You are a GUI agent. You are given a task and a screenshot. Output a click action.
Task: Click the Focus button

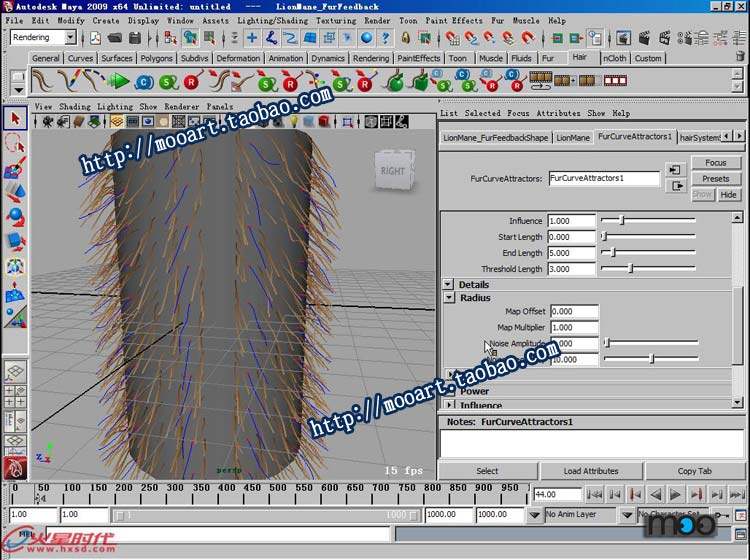click(716, 163)
